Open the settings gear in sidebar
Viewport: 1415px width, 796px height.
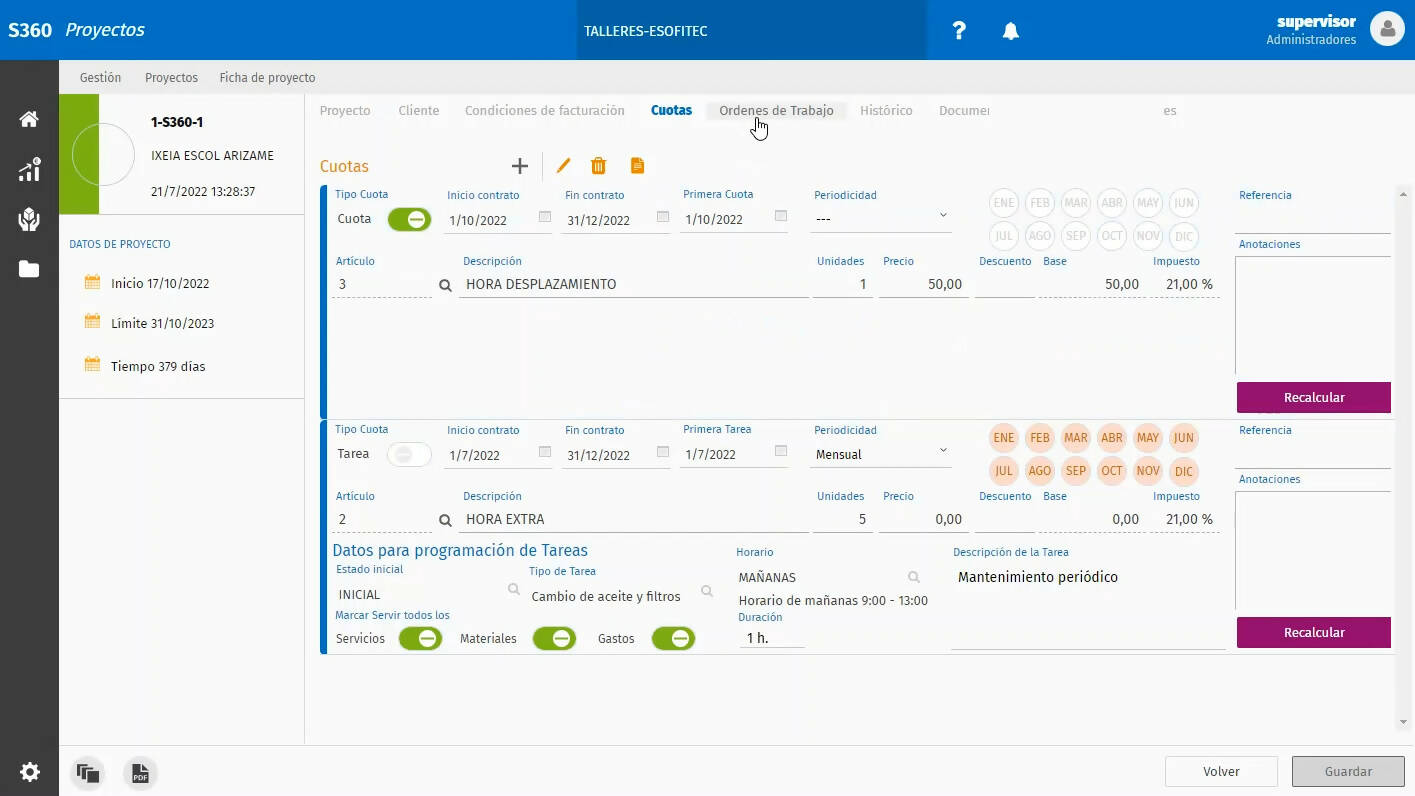pyautogui.click(x=29, y=772)
